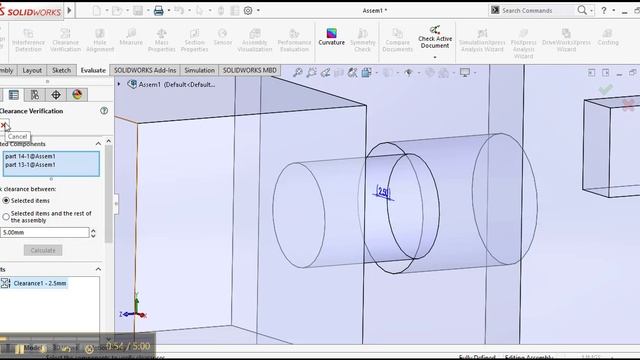Switch to the SOLIDWORKS Add-Ins tab
This screenshot has height=360, width=640.
(x=145, y=70)
